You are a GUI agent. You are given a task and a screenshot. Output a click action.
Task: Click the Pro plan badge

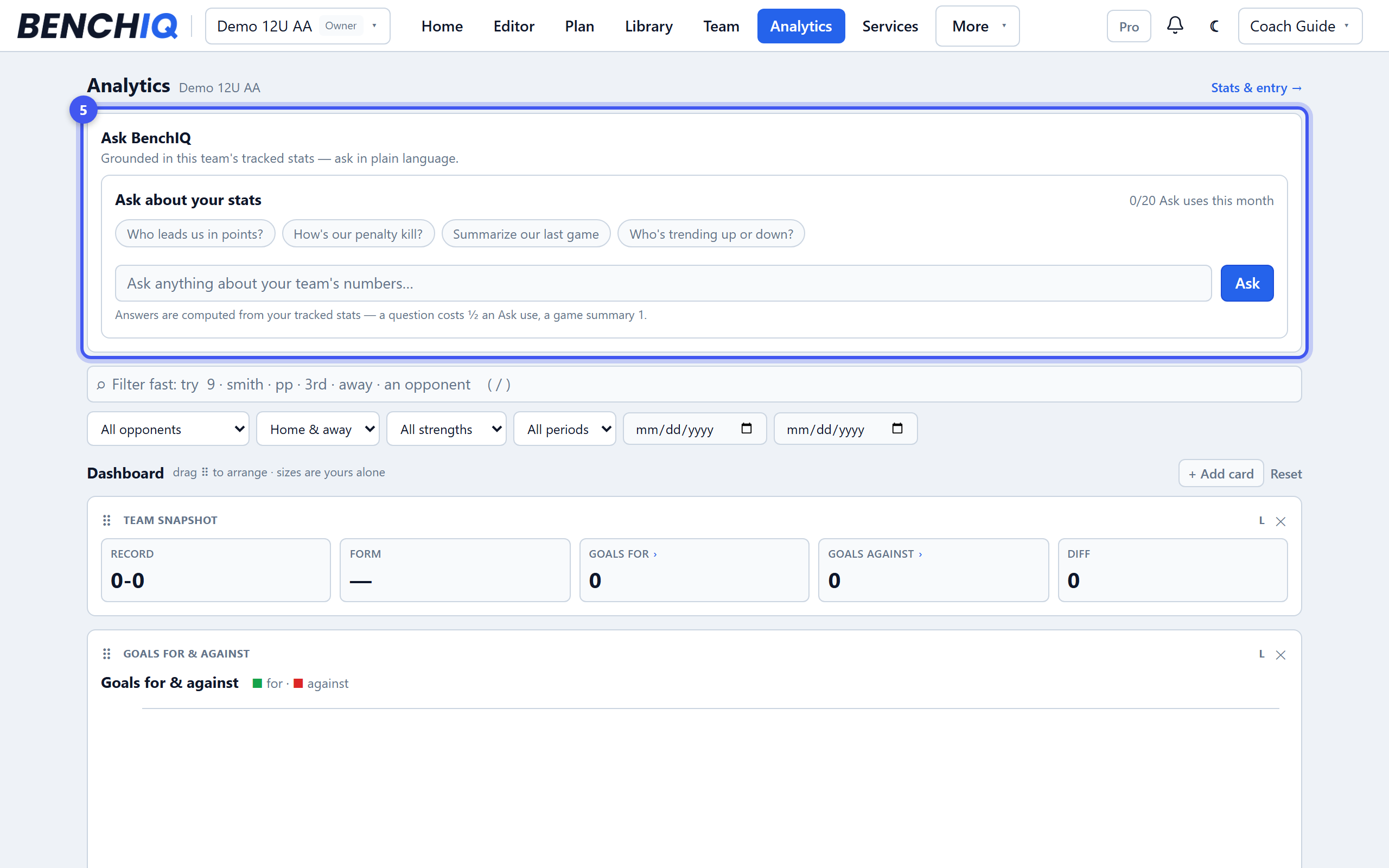click(1129, 27)
